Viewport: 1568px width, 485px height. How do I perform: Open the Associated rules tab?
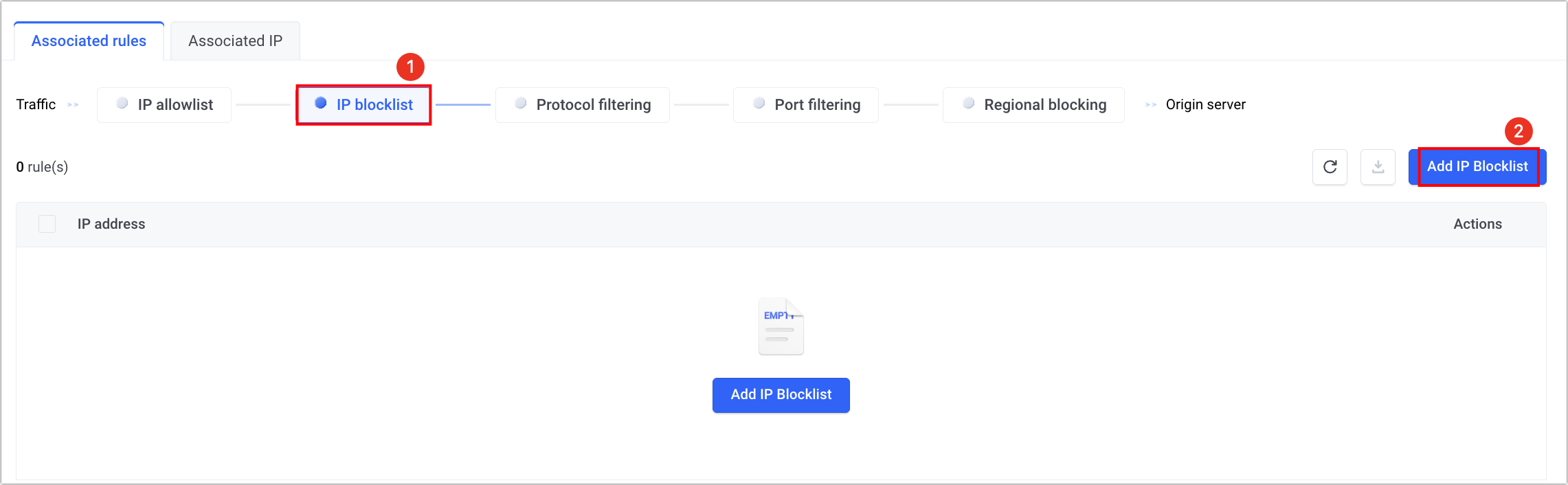point(89,41)
